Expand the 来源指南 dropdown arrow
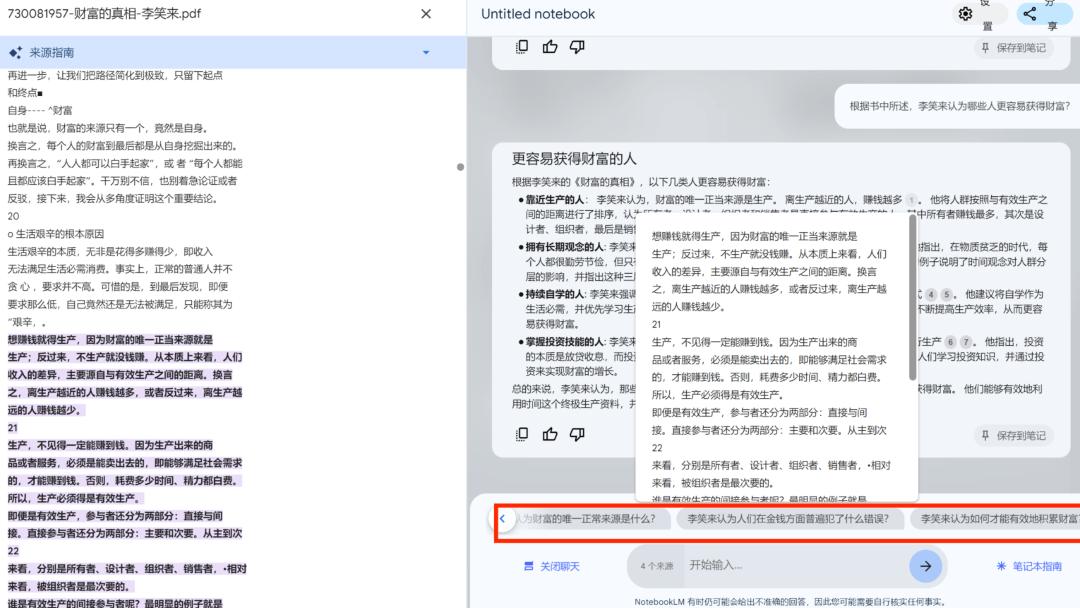1080x608 pixels. pyautogui.click(x=427, y=52)
